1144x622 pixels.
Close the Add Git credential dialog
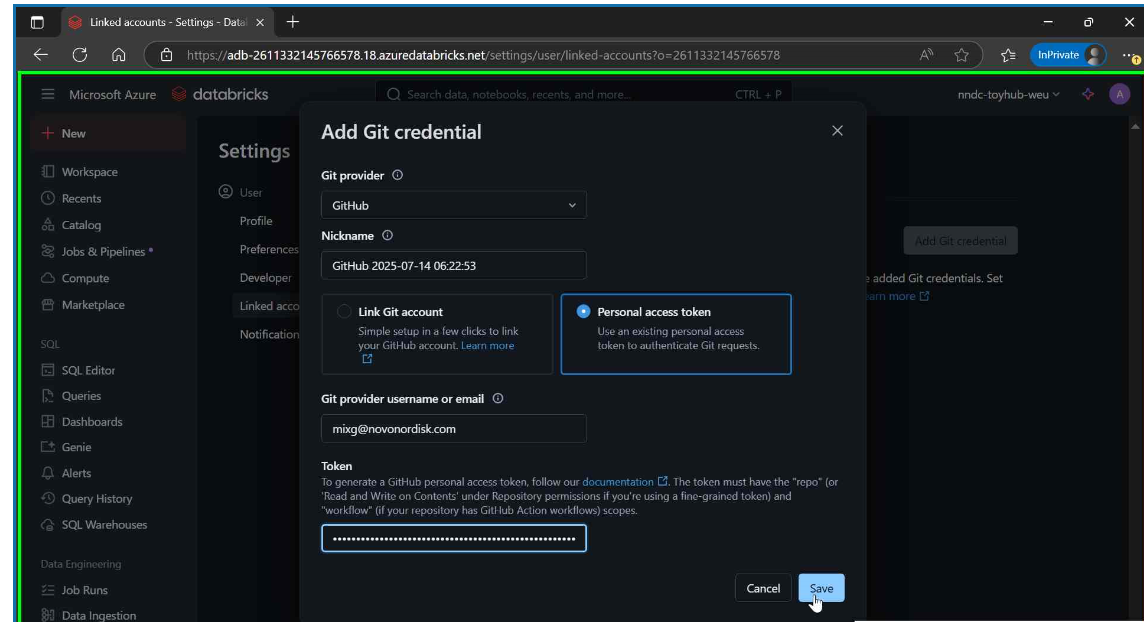(x=837, y=131)
